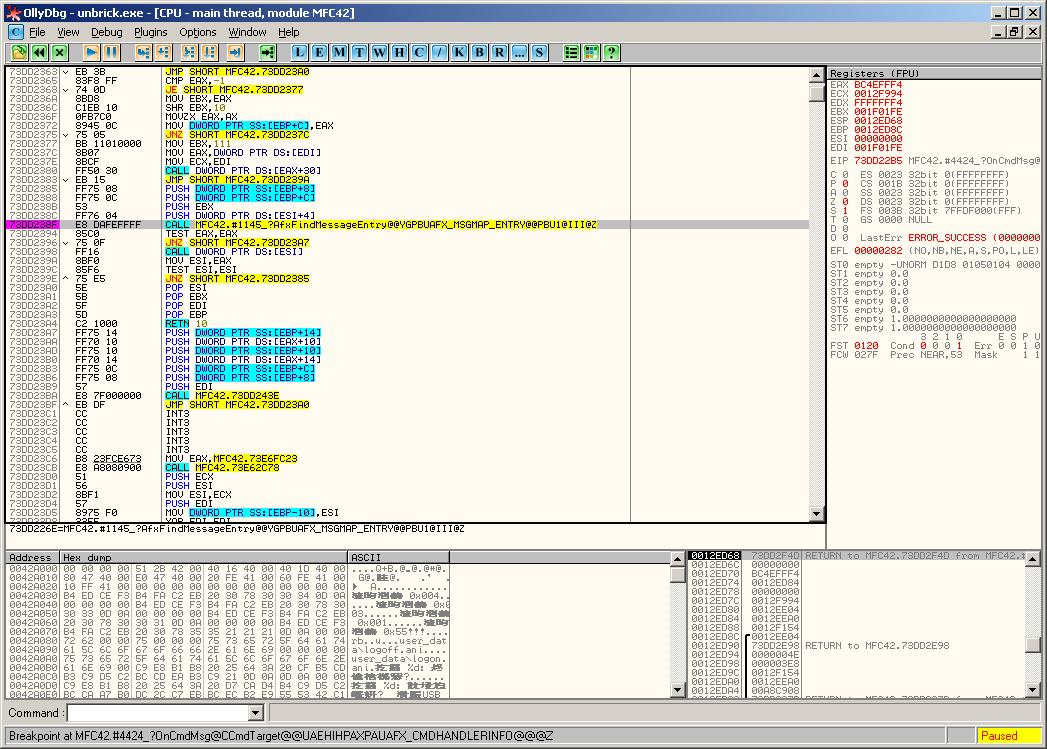
Task: Open Windows list with W button
Action: (x=379, y=52)
